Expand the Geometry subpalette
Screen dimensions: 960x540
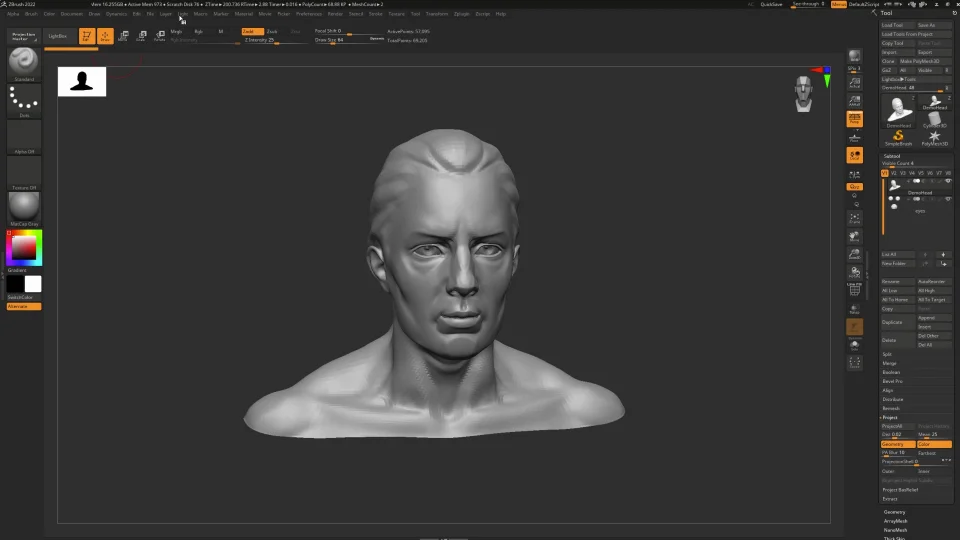[894, 512]
